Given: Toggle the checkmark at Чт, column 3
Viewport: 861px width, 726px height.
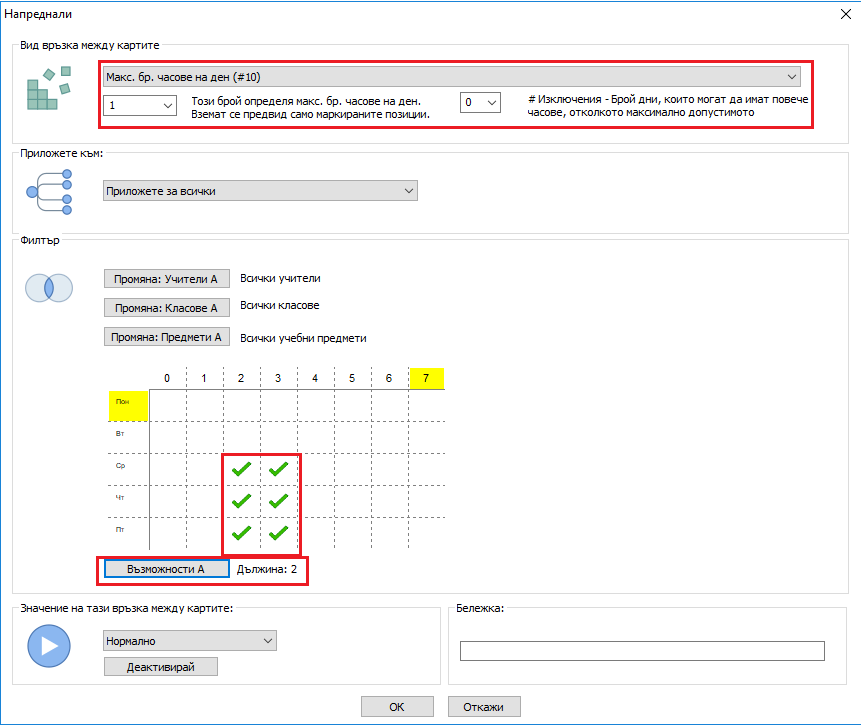Looking at the screenshot, I should (279, 500).
